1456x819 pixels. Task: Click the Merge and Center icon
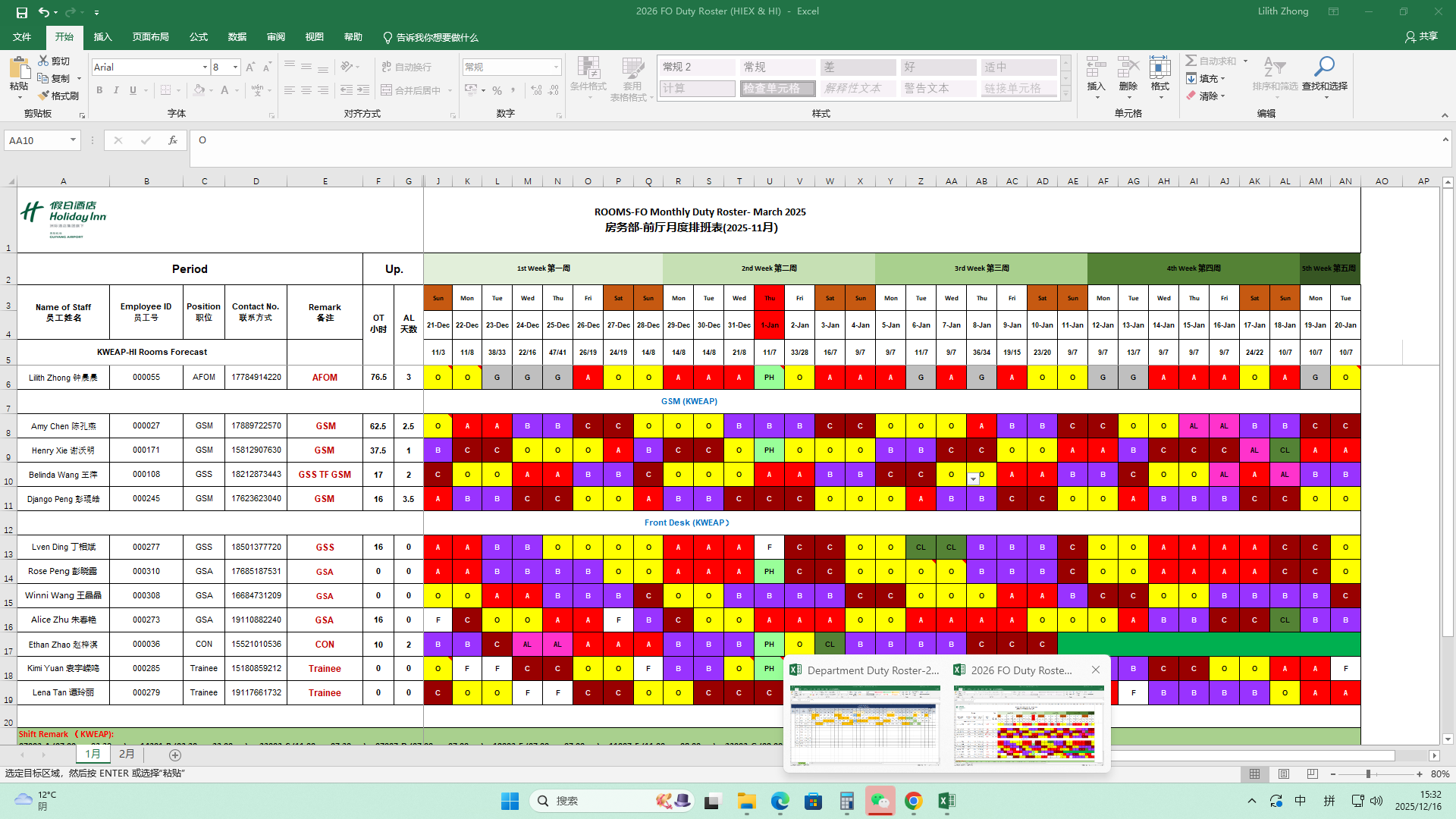click(x=387, y=90)
